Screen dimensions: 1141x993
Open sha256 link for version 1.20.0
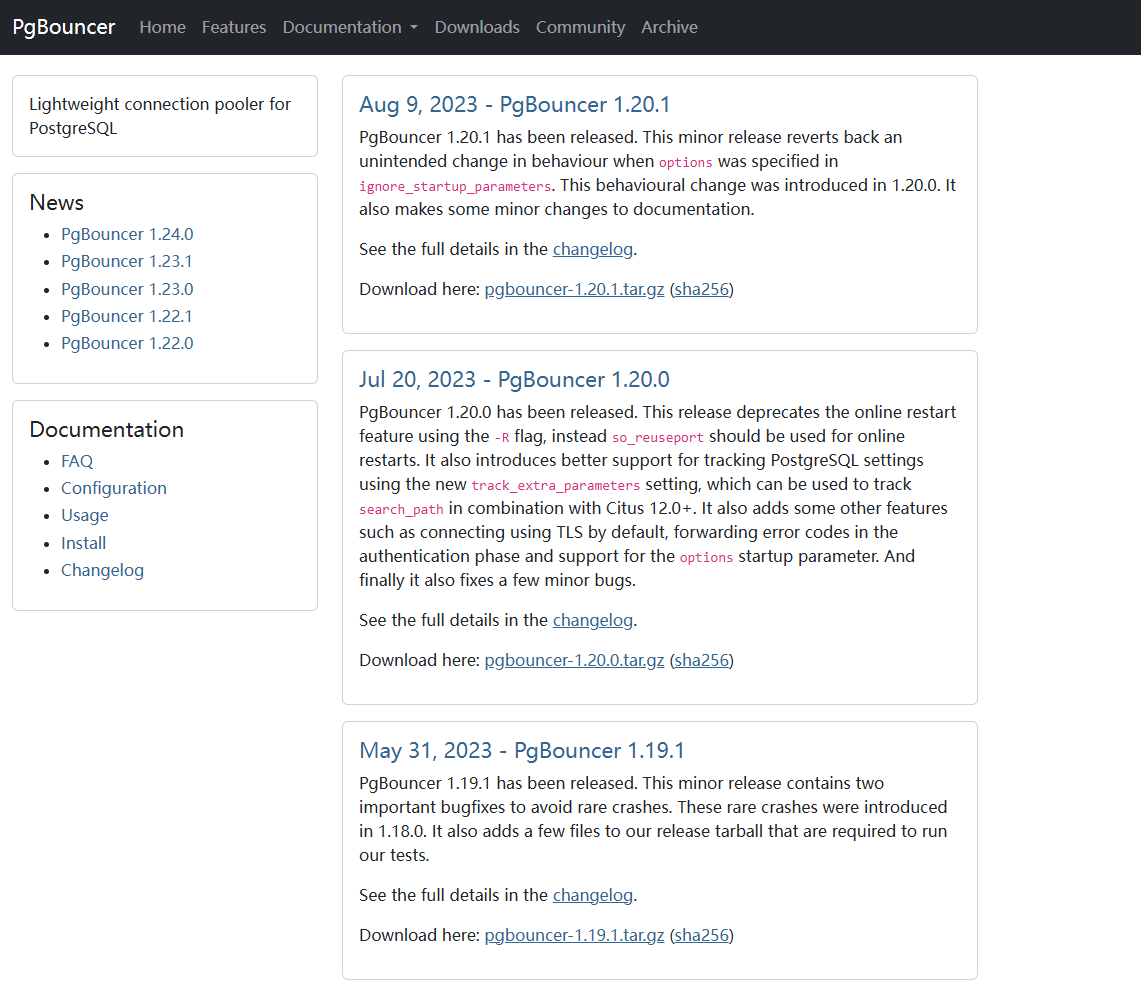coord(701,660)
